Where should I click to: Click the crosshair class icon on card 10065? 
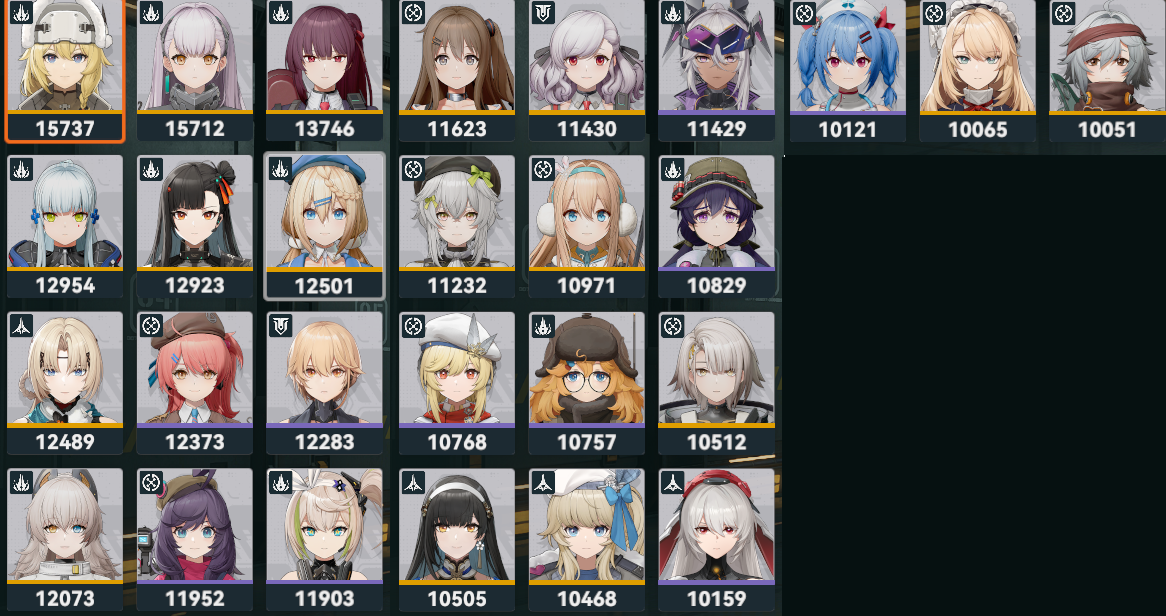point(934,13)
